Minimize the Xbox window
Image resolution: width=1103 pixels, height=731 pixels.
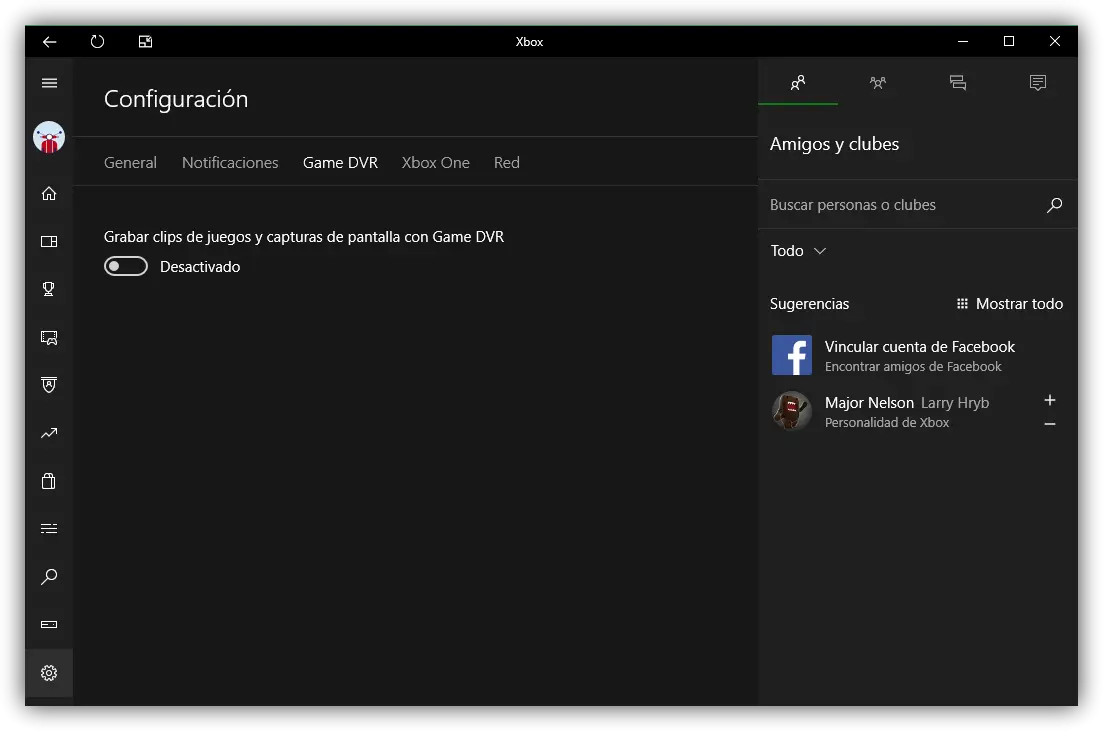click(x=963, y=42)
